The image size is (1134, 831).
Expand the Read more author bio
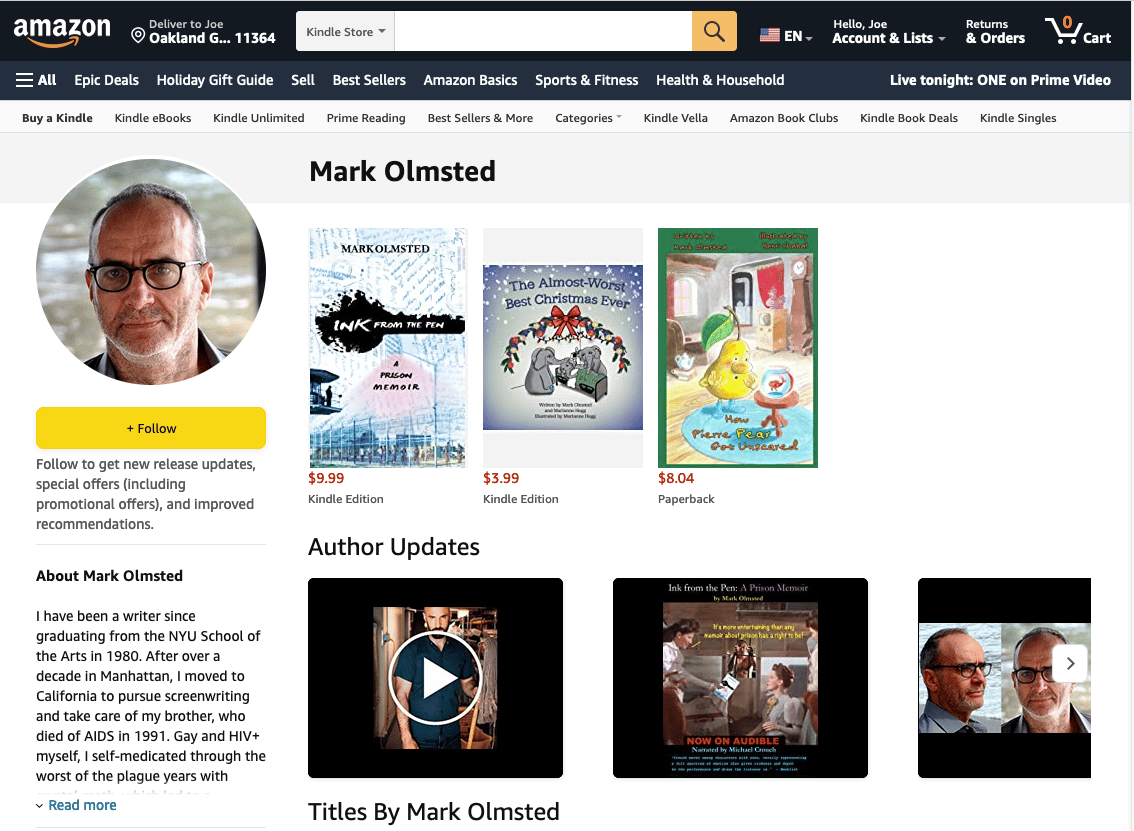pyautogui.click(x=76, y=805)
